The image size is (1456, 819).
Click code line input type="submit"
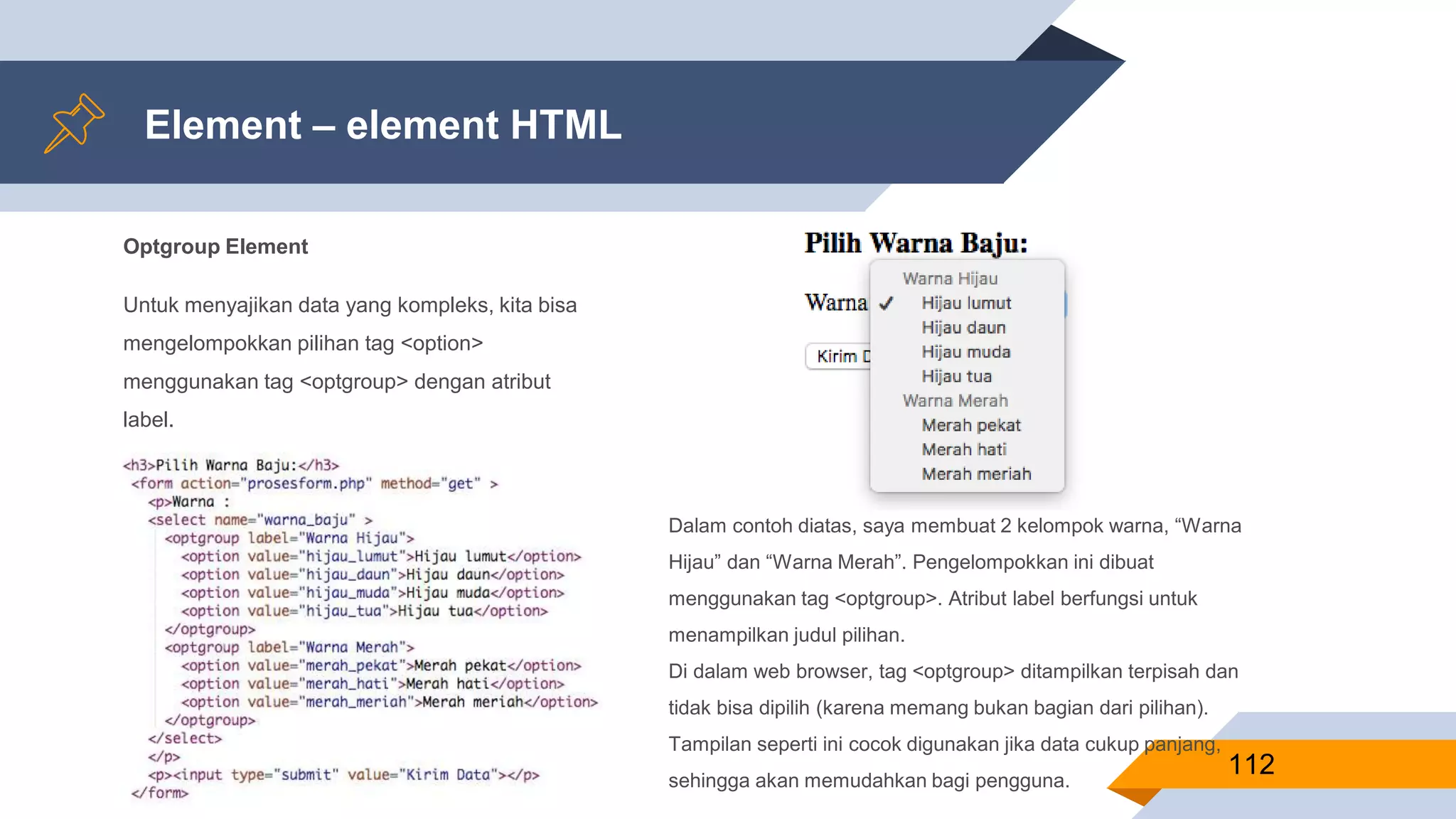click(343, 775)
